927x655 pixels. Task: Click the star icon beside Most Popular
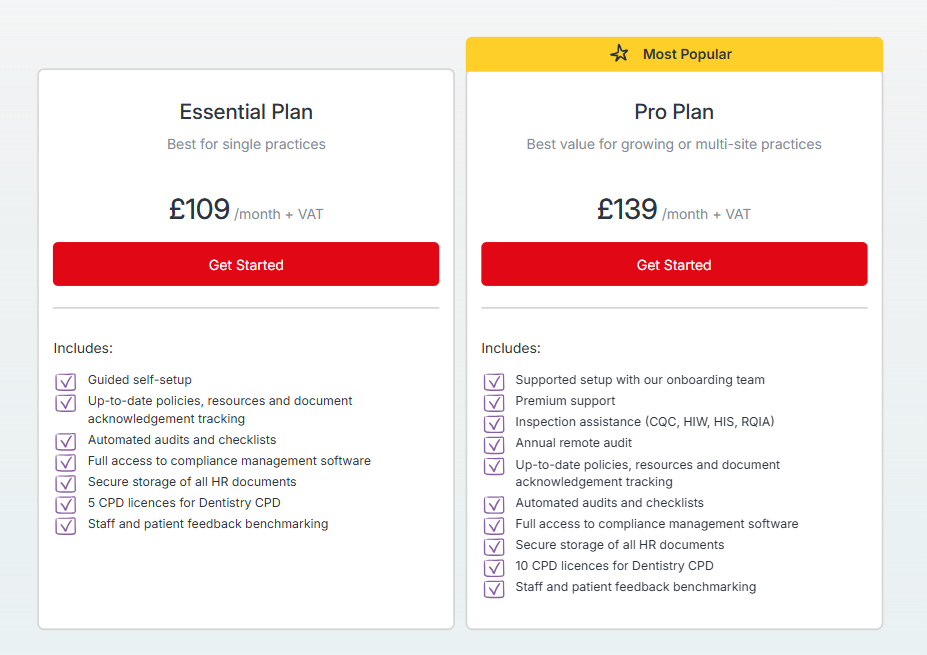pyautogui.click(x=619, y=54)
